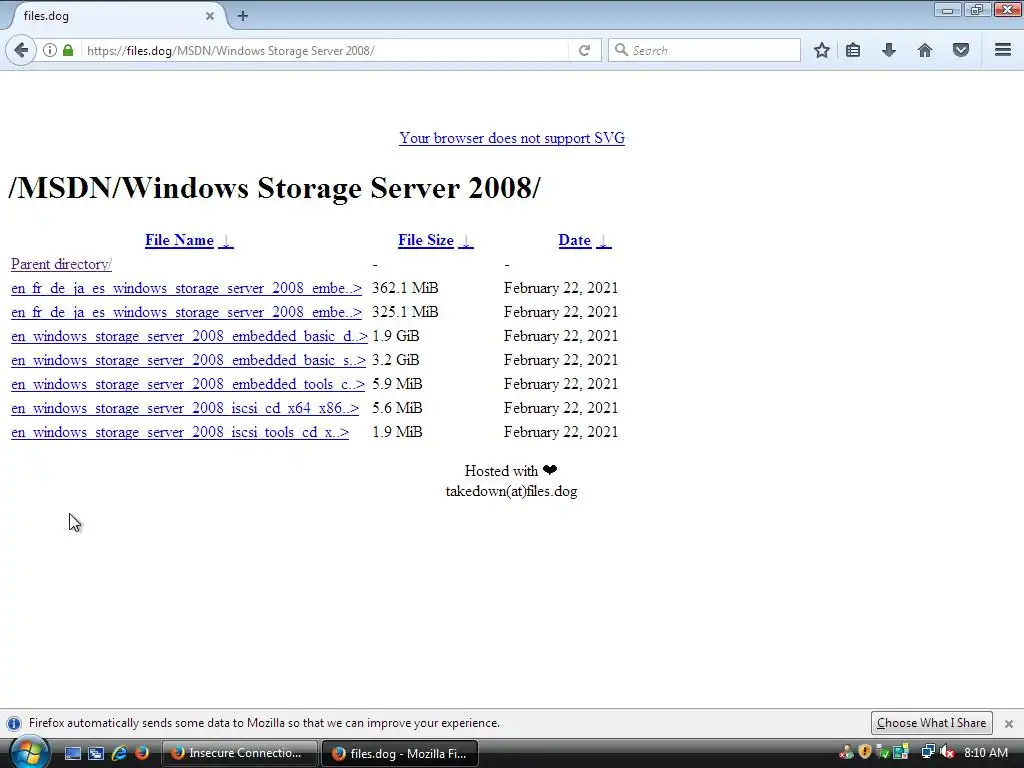
Task: Click Switch between windows quick launch icon
Action: click(x=96, y=753)
